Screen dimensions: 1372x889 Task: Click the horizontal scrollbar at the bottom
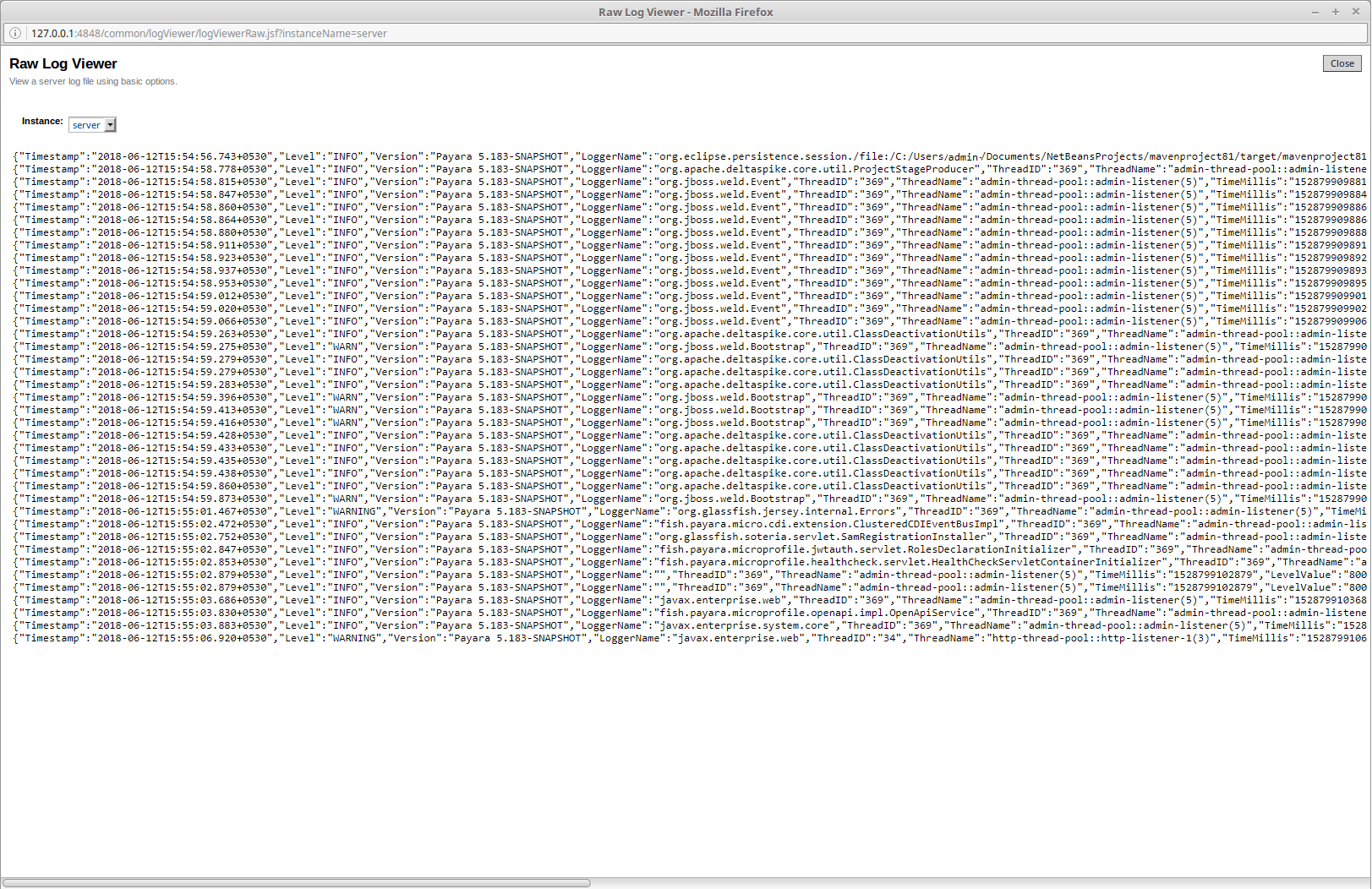coord(296,882)
